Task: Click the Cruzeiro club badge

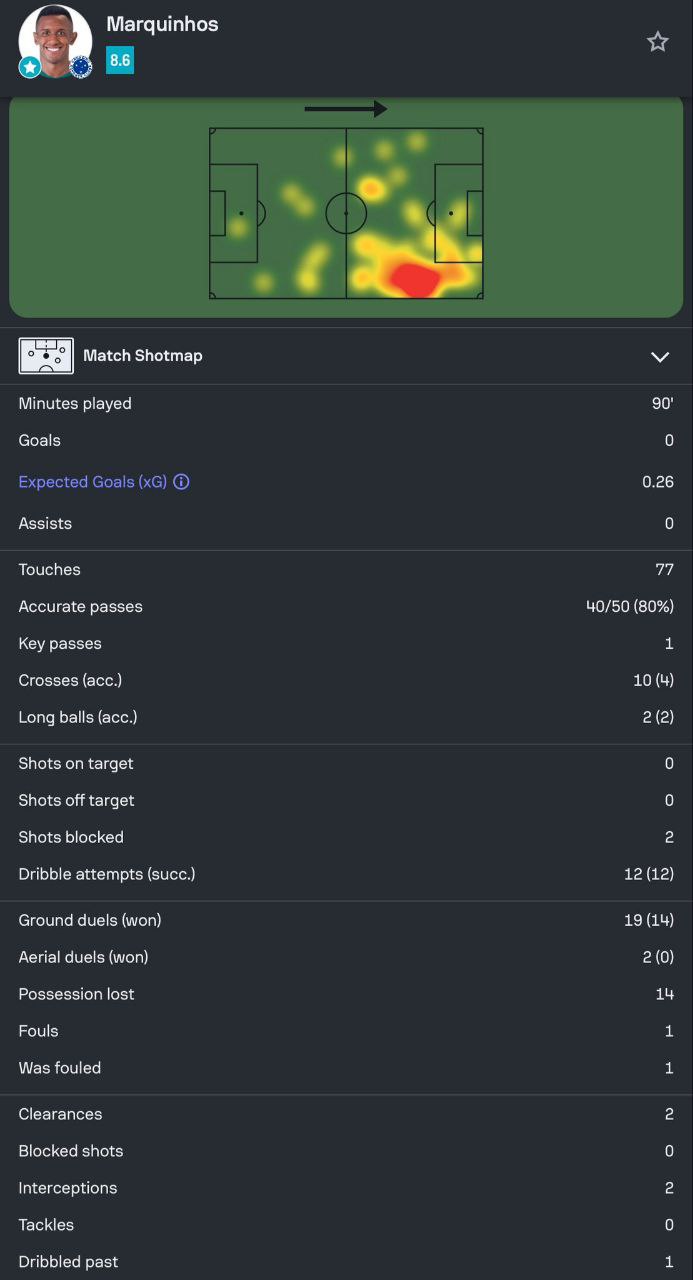Action: pos(81,67)
